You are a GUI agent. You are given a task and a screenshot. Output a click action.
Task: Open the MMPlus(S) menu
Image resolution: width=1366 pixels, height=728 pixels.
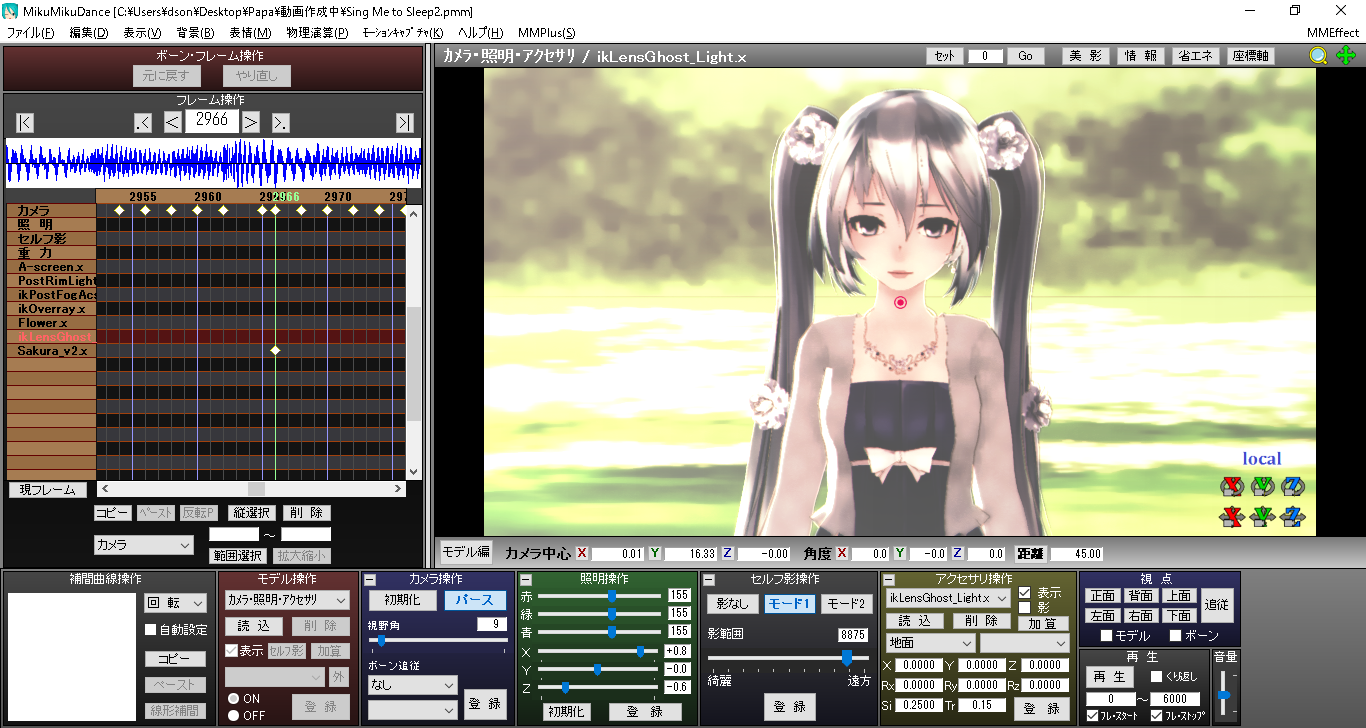pyautogui.click(x=546, y=33)
